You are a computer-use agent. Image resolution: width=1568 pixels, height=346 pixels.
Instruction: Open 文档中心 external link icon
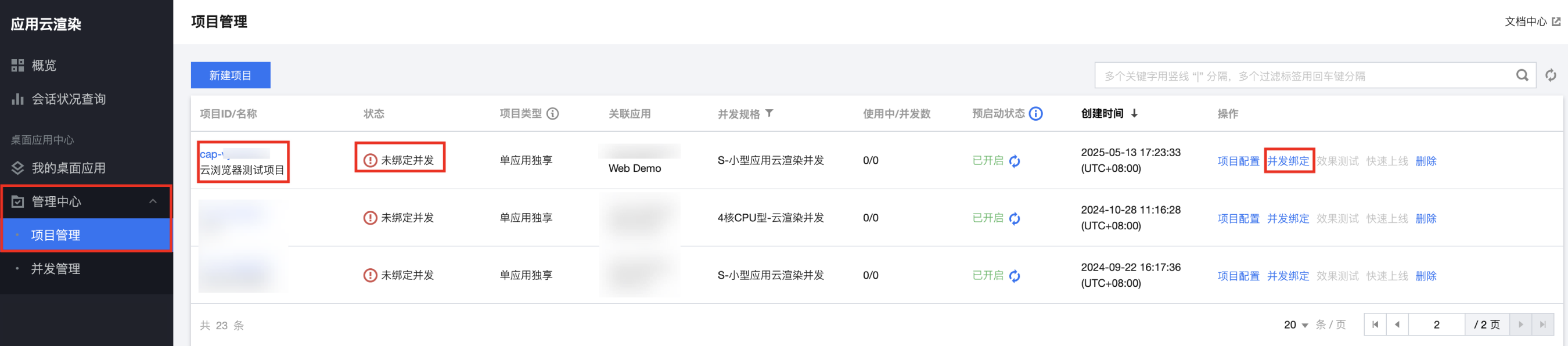pos(1556,22)
